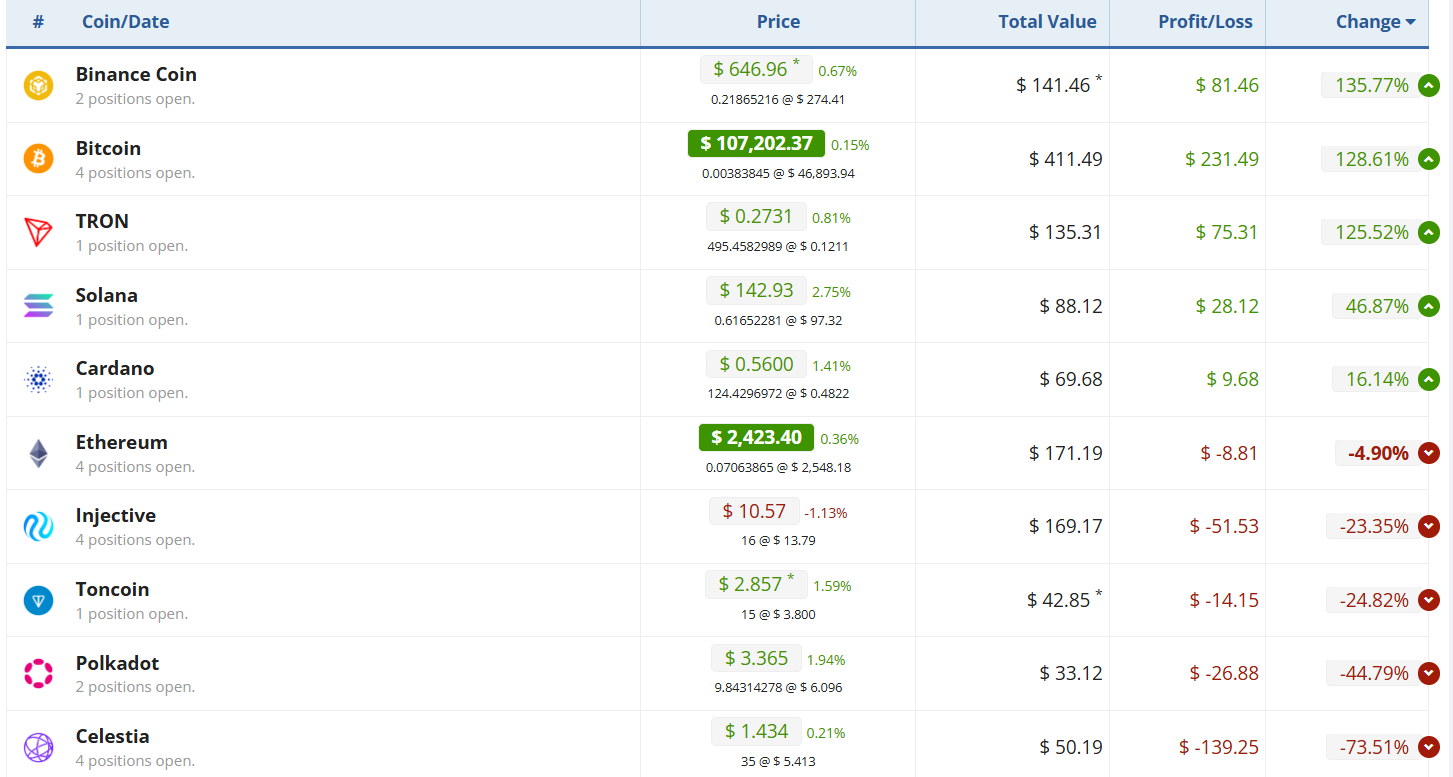
Task: Click Ethereum holdings 0.07063865 @ $ 2,548.18
Action: (x=778, y=467)
